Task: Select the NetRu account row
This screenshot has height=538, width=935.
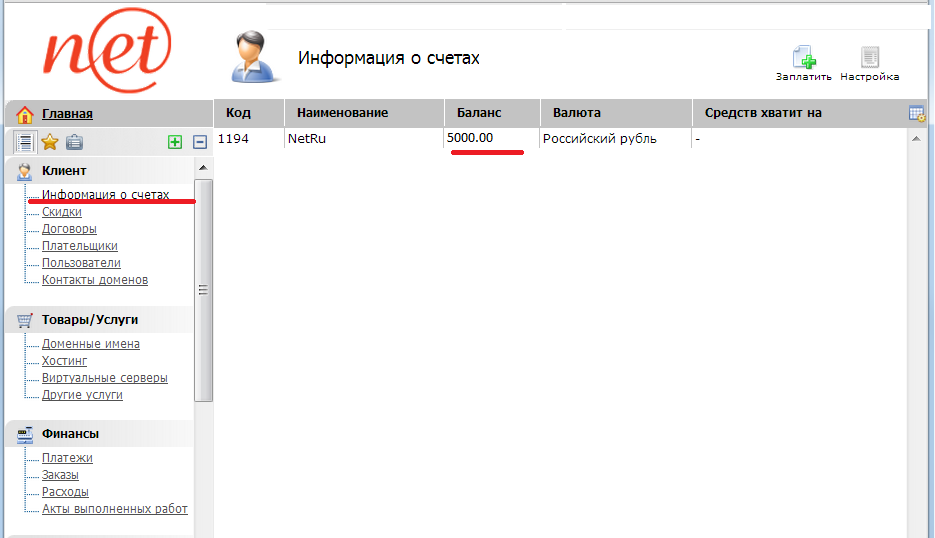Action: click(x=307, y=139)
